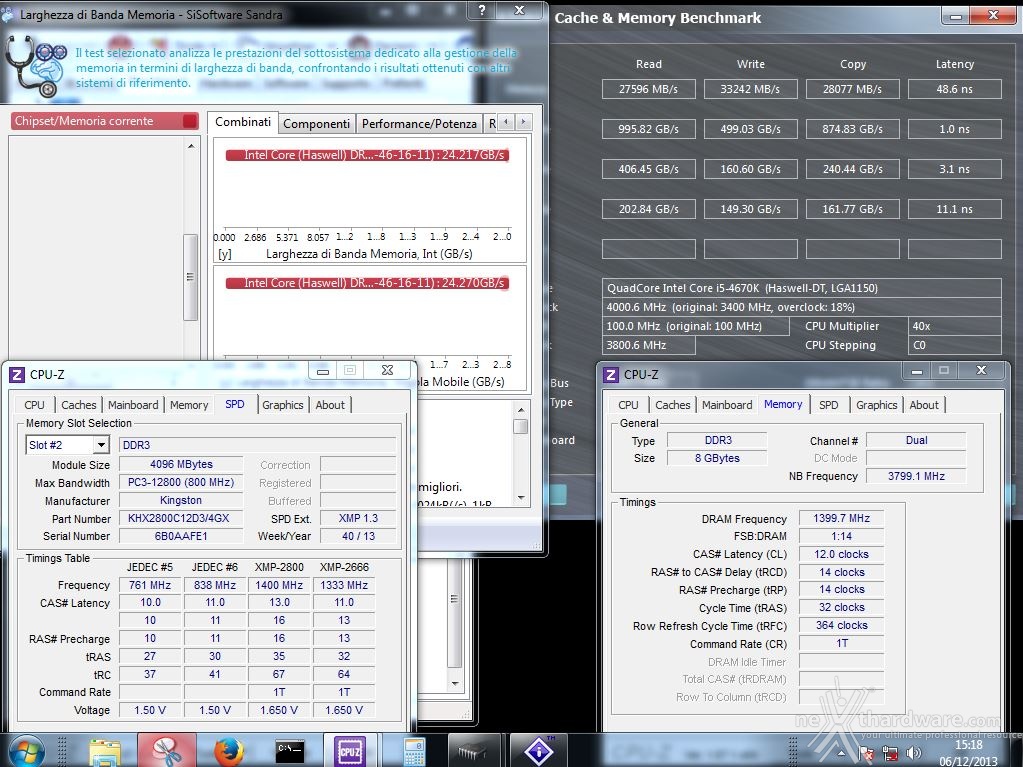Open Mainboard tab in SPD CPU-Z window
This screenshot has width=1023, height=767.
pyautogui.click(x=133, y=404)
